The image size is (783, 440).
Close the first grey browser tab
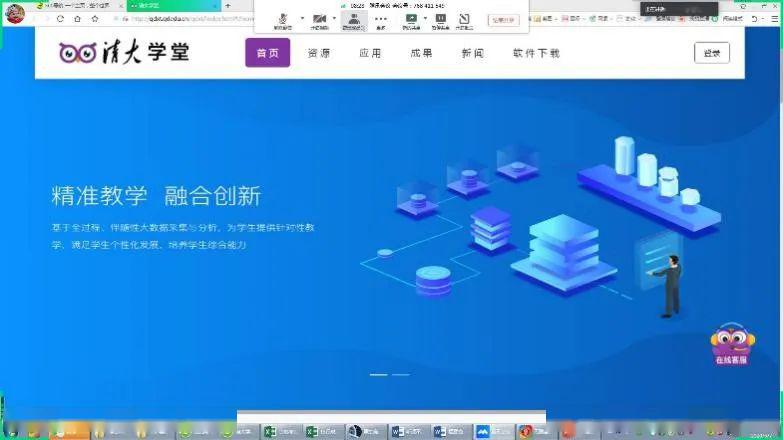121,5
